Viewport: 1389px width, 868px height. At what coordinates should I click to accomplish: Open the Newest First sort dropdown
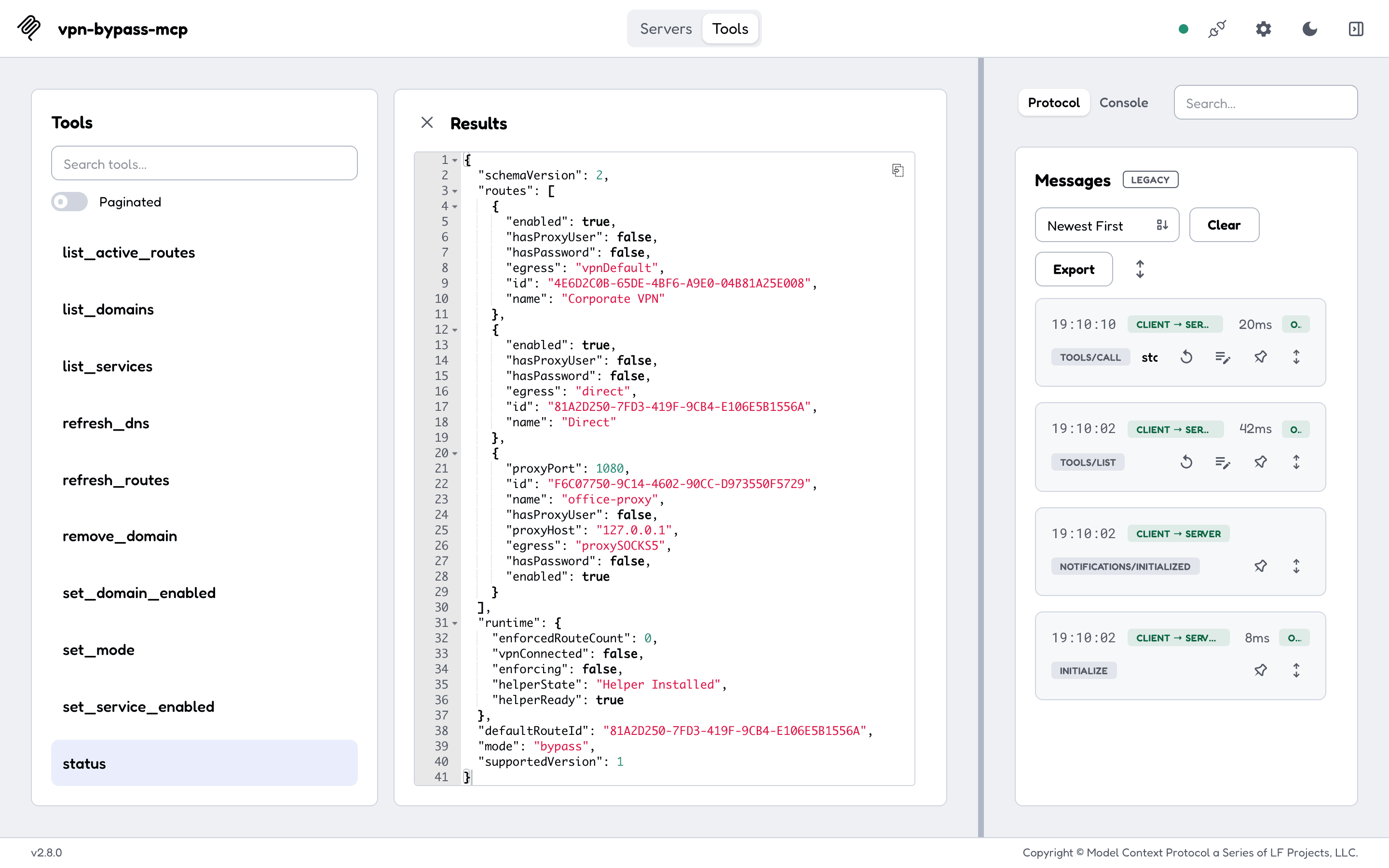tap(1106, 225)
